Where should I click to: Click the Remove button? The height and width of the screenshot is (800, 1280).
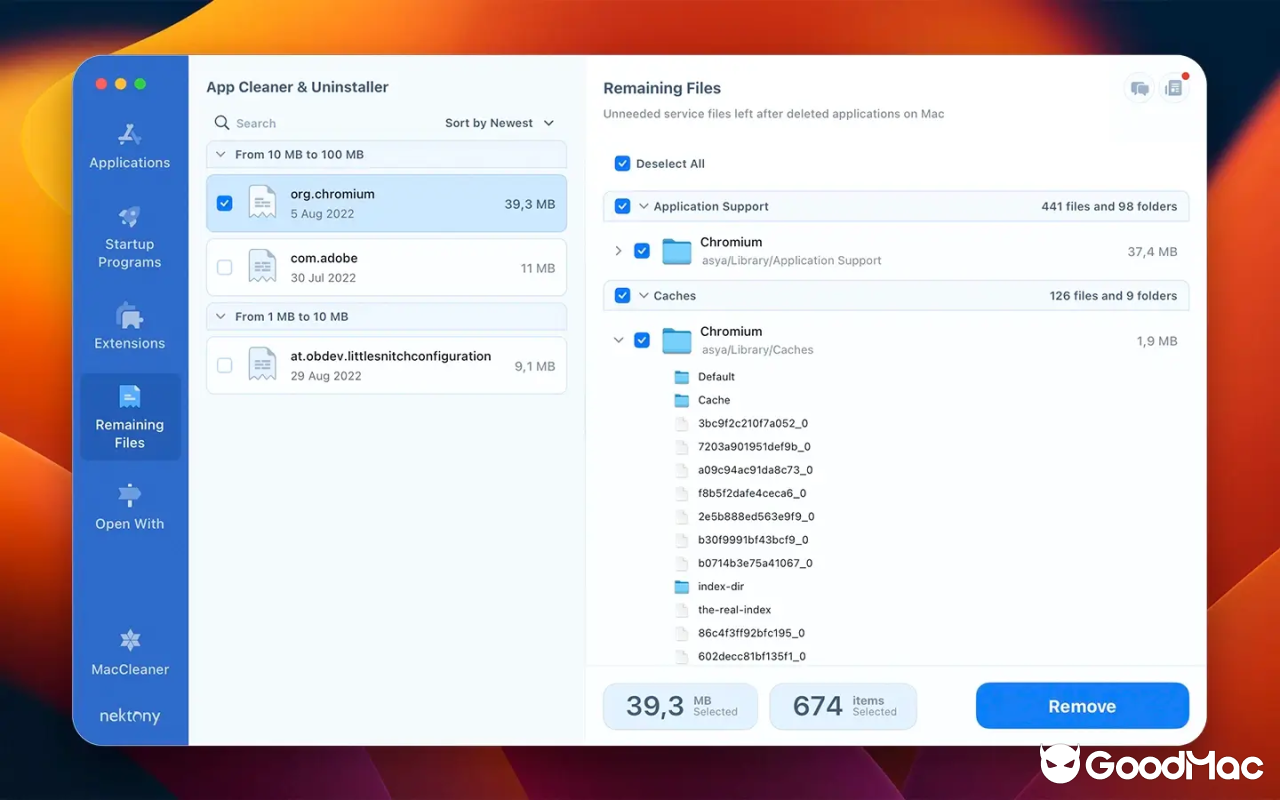1082,705
